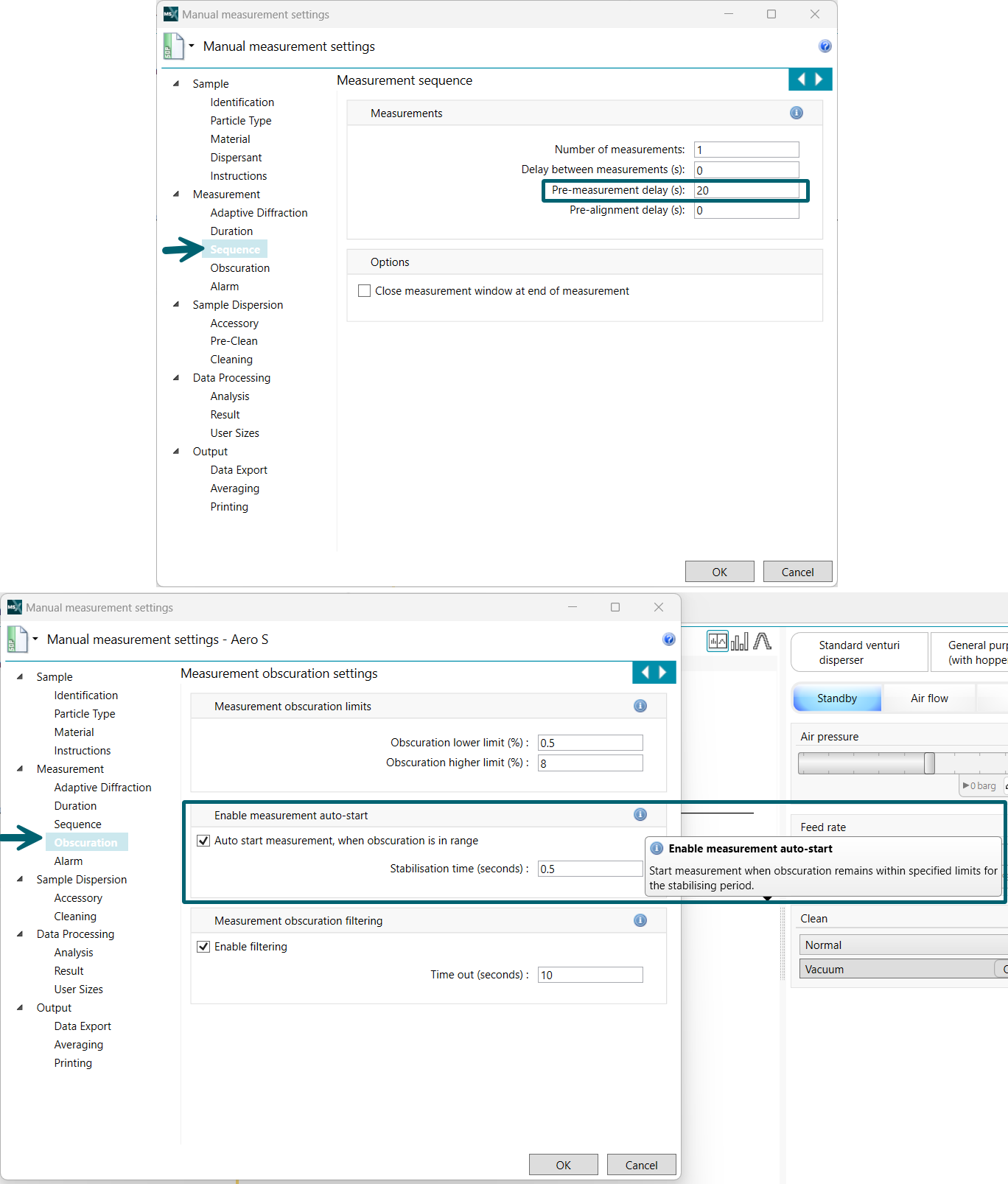Click the SOP document icon in Aero S window

(17, 640)
